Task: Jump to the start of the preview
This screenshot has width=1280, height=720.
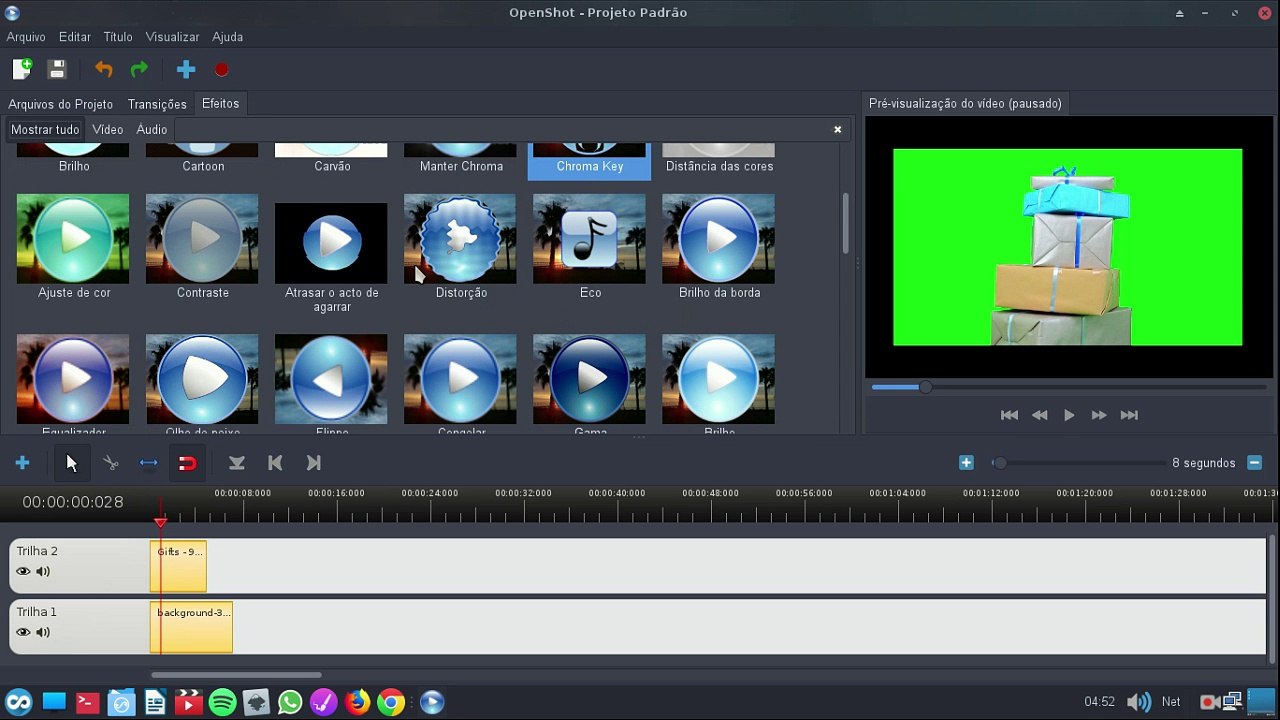Action: tap(1010, 415)
